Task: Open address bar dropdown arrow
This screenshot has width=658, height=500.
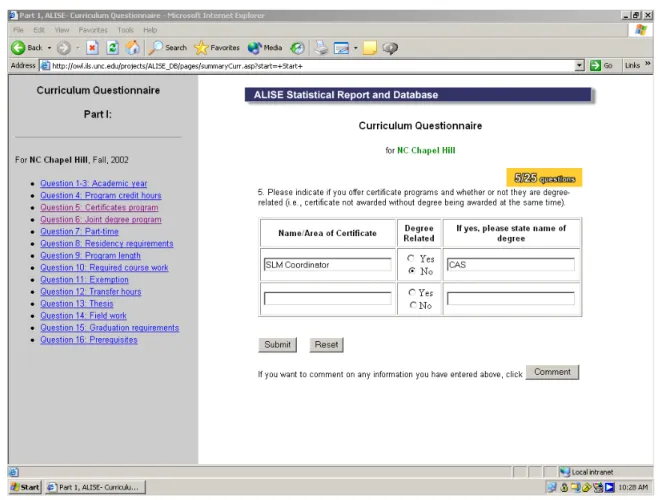Action: point(579,65)
